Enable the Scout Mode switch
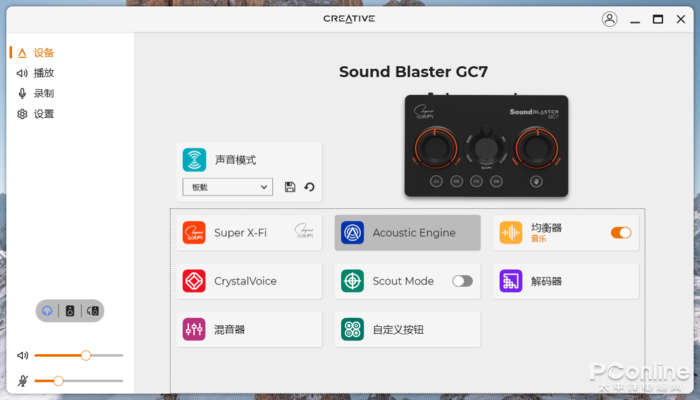This screenshot has height=400, width=700. (462, 281)
